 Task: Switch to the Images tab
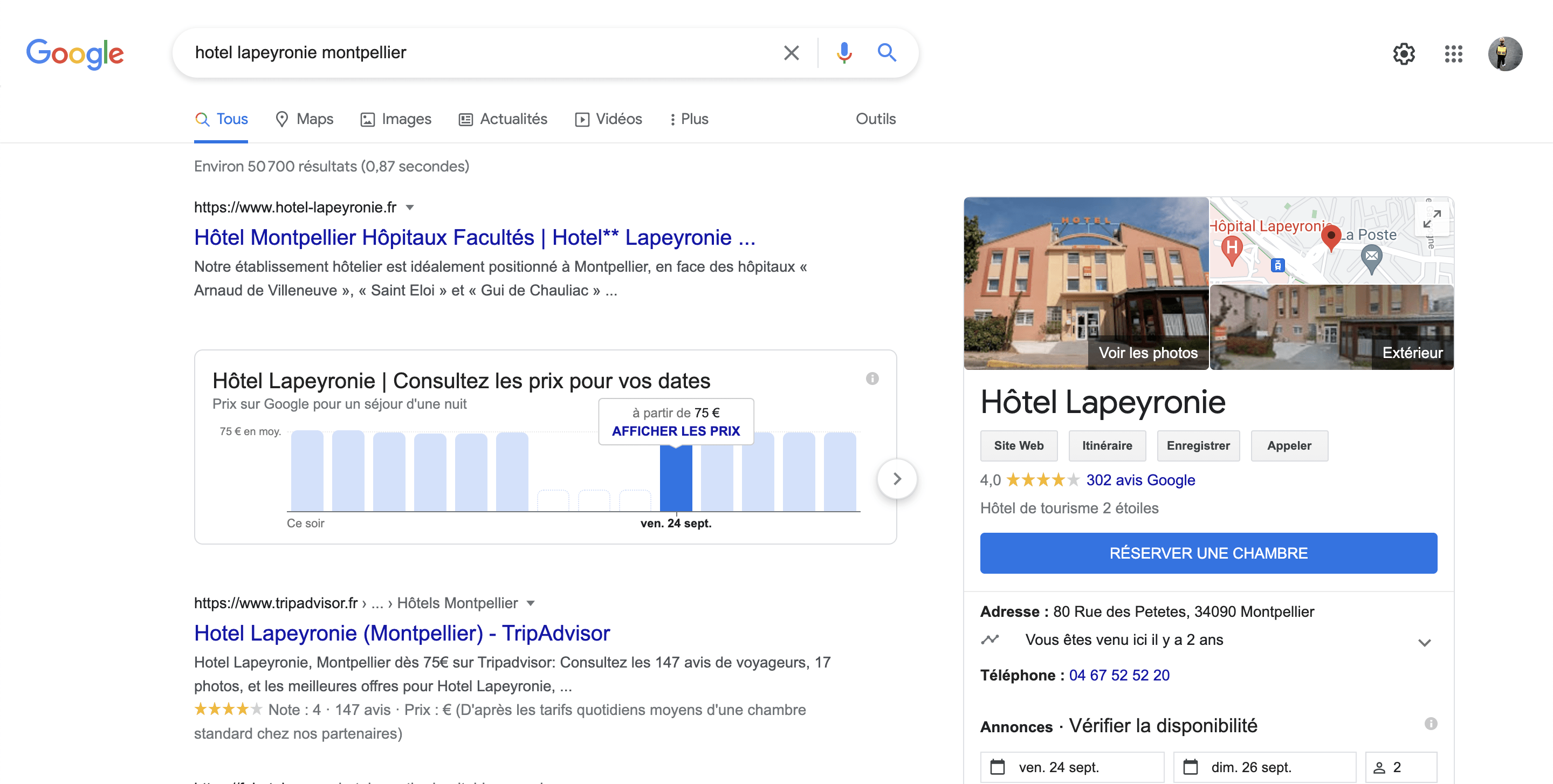(396, 119)
